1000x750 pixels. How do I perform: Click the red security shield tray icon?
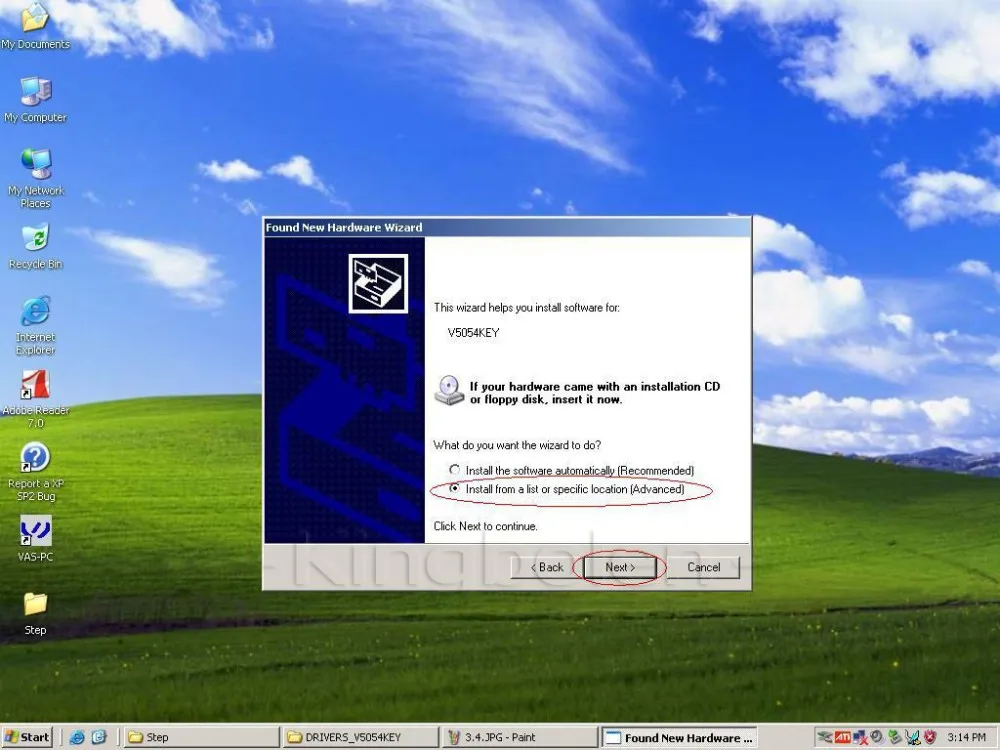(x=930, y=737)
